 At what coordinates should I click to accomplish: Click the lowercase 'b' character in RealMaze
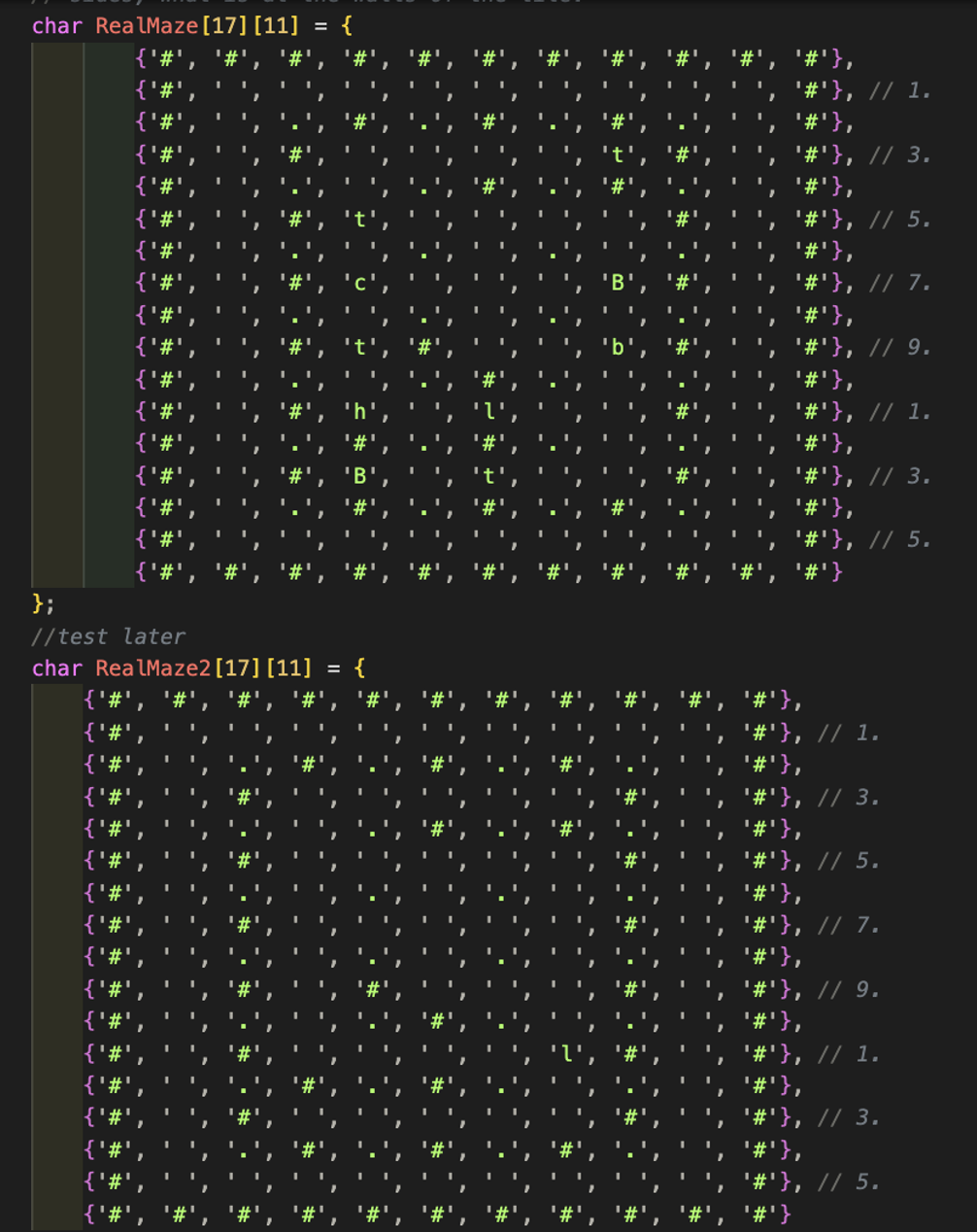618,348
